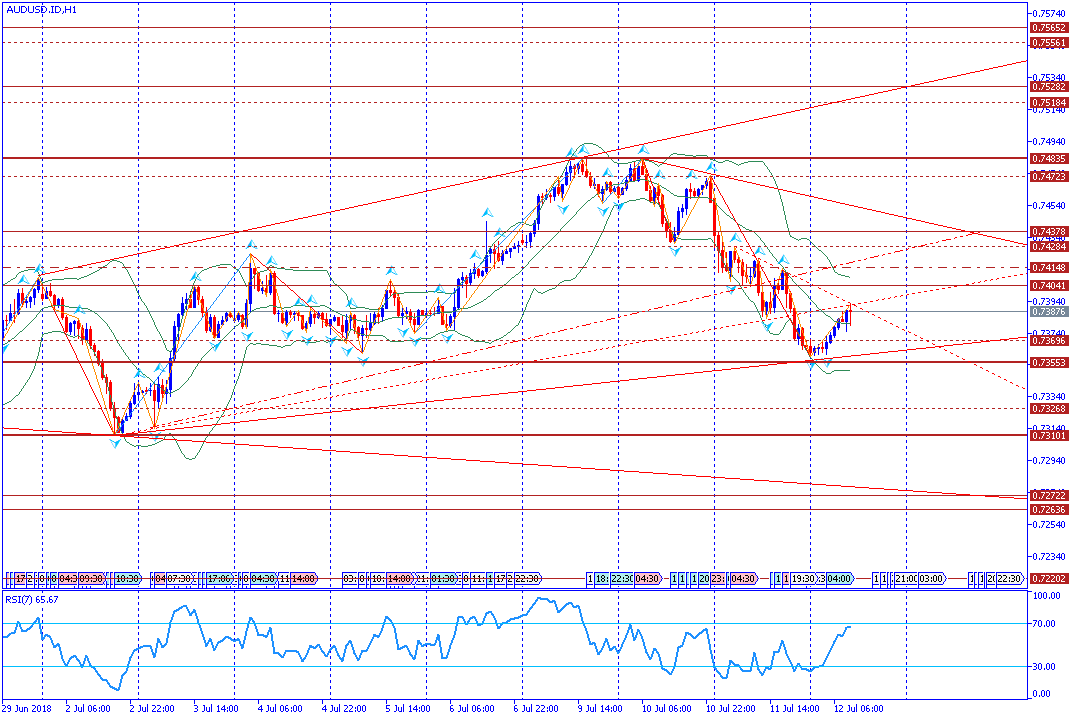Click the 29 Jun 2018 date label

click(x=27, y=709)
